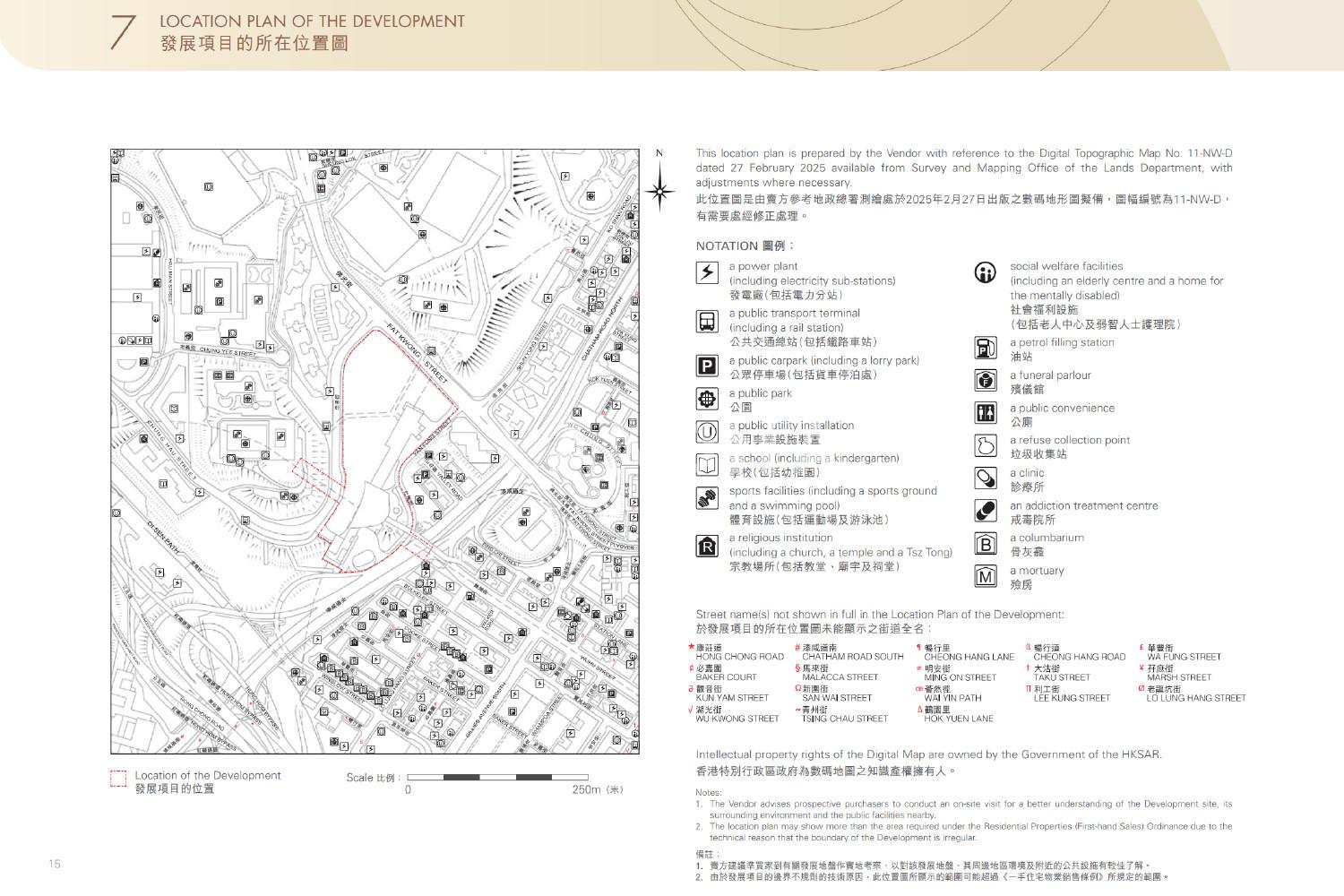Click 'MALACCA STREET' in the street name list

click(x=840, y=677)
